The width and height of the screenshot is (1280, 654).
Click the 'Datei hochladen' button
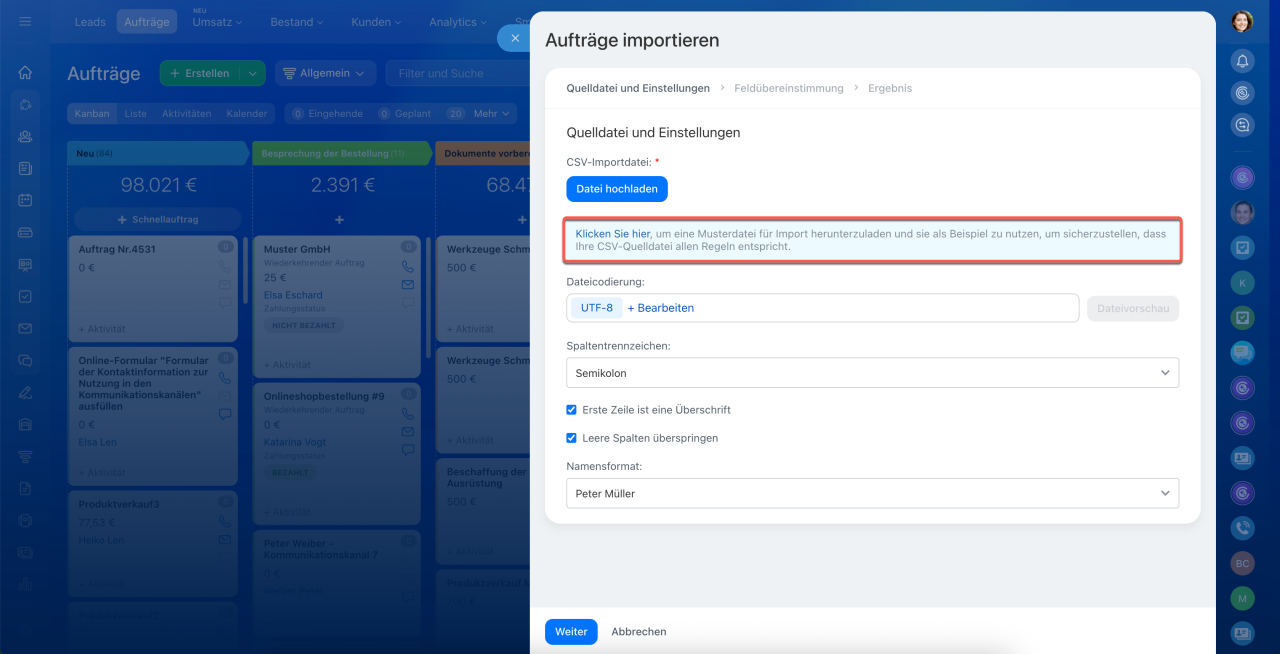coord(616,189)
